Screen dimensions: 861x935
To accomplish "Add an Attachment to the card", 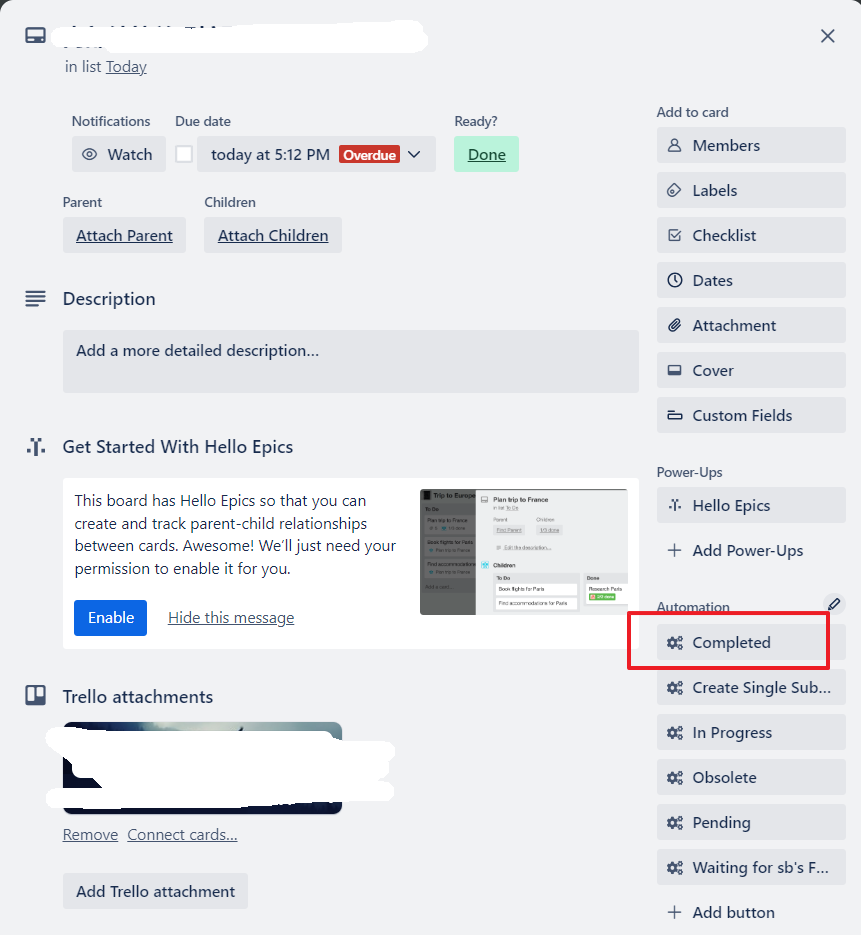I will (751, 326).
